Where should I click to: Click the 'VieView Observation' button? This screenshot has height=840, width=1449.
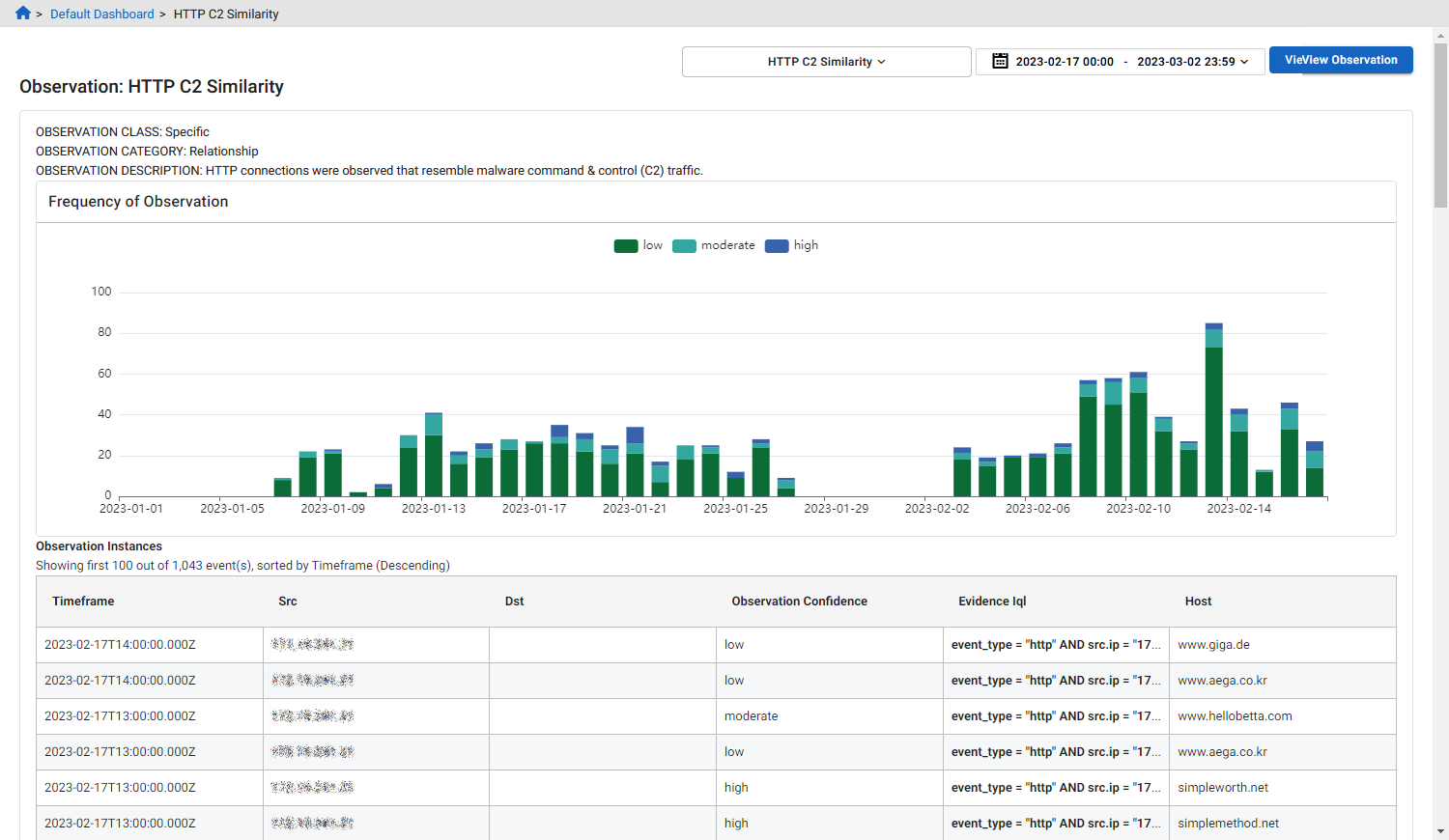point(1341,59)
